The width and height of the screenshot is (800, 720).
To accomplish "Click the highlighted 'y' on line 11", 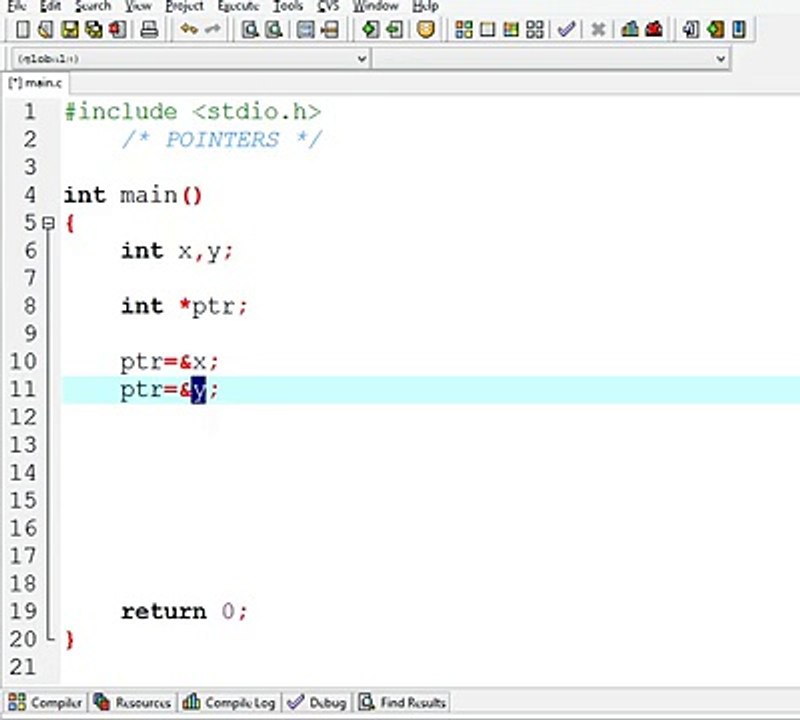I will click(198, 390).
